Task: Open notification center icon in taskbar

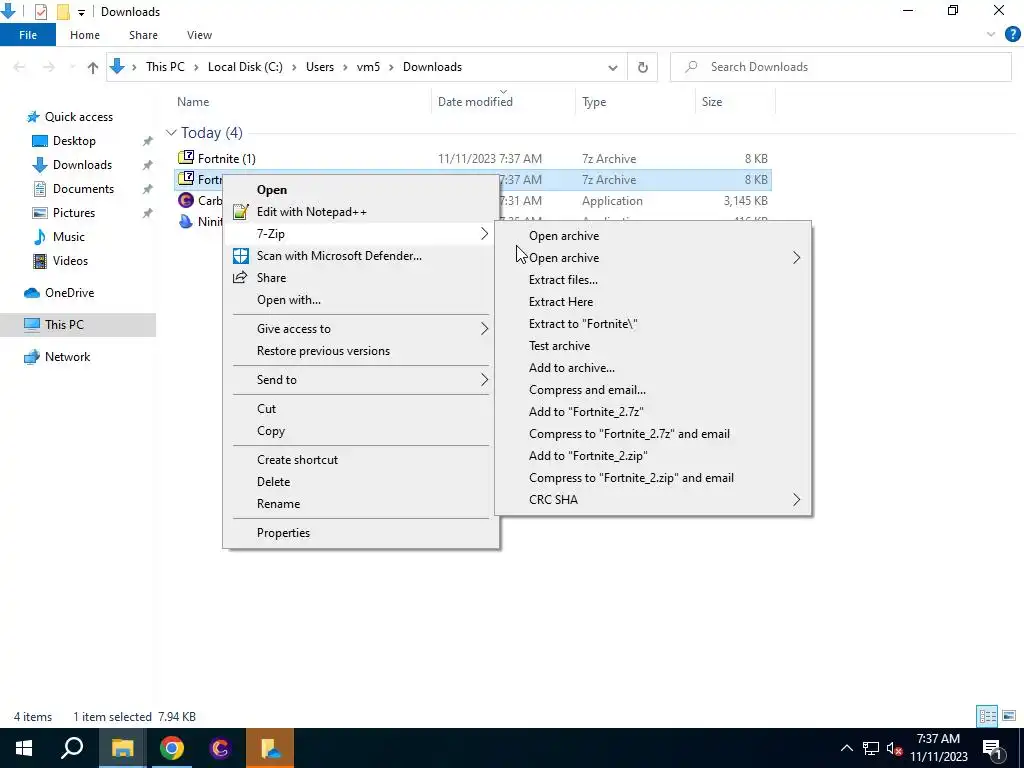Action: coord(992,748)
